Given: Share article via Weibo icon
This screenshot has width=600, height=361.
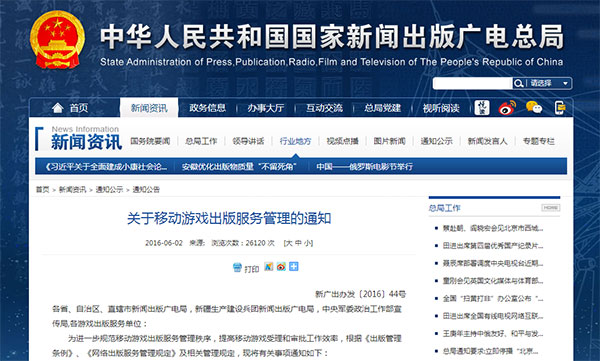Looking at the screenshot, I should 281,266.
